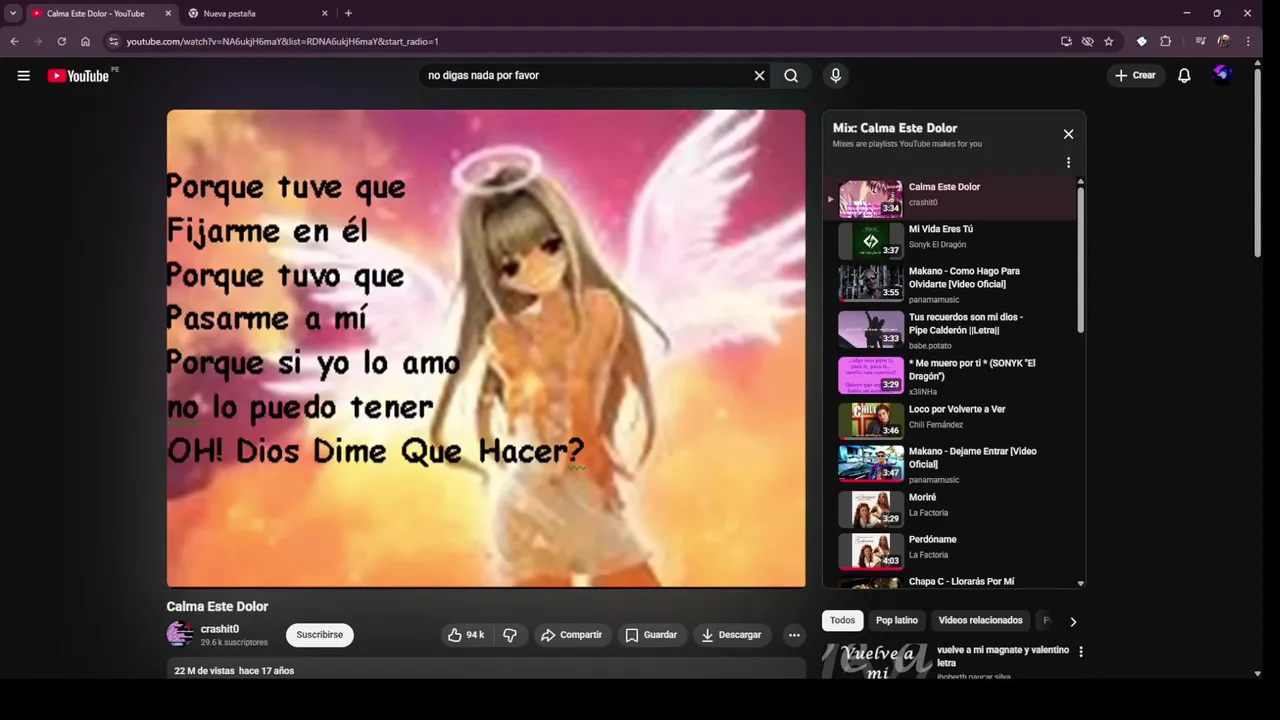The height and width of the screenshot is (720, 1280).
Task: Install app icon in address bar
Action: click(1066, 41)
